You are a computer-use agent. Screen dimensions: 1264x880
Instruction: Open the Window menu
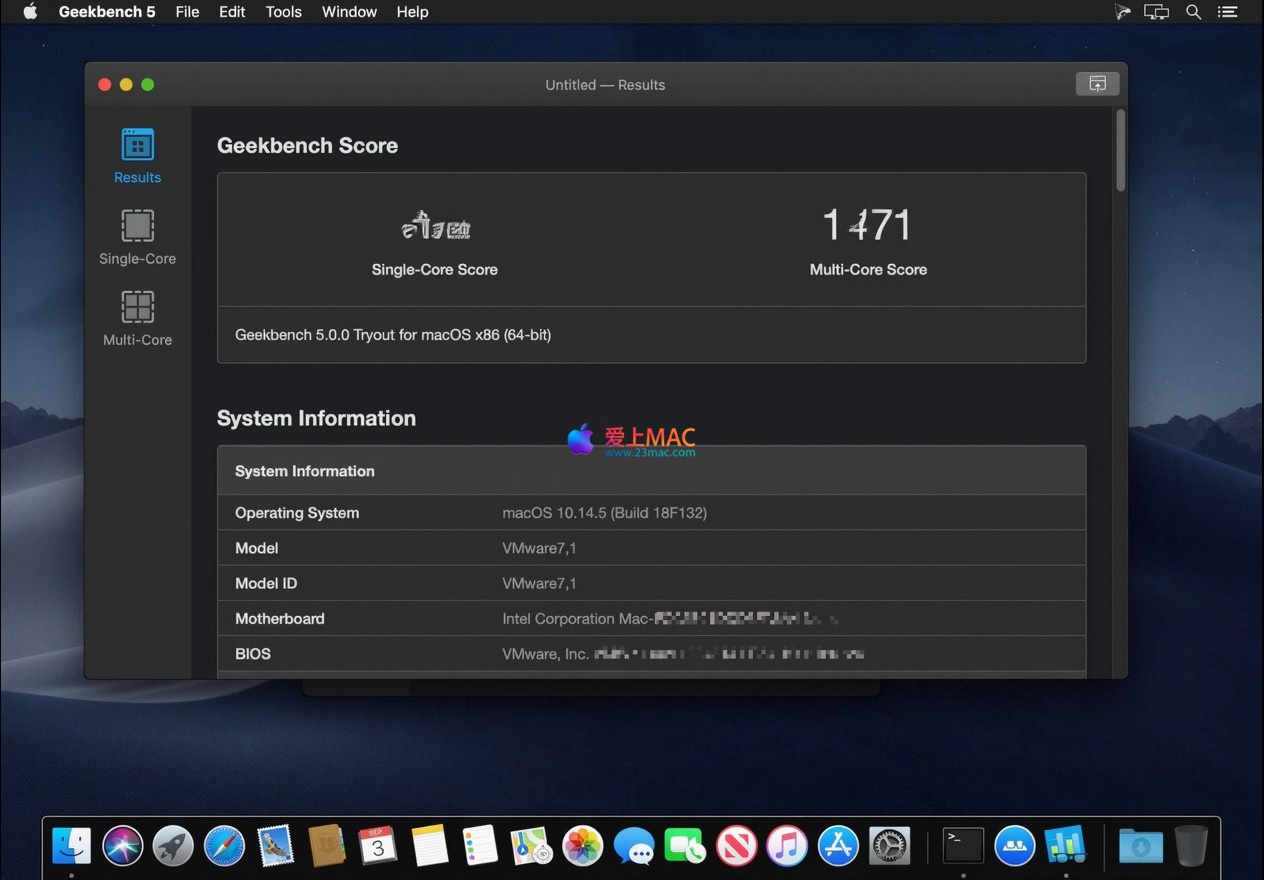(349, 12)
